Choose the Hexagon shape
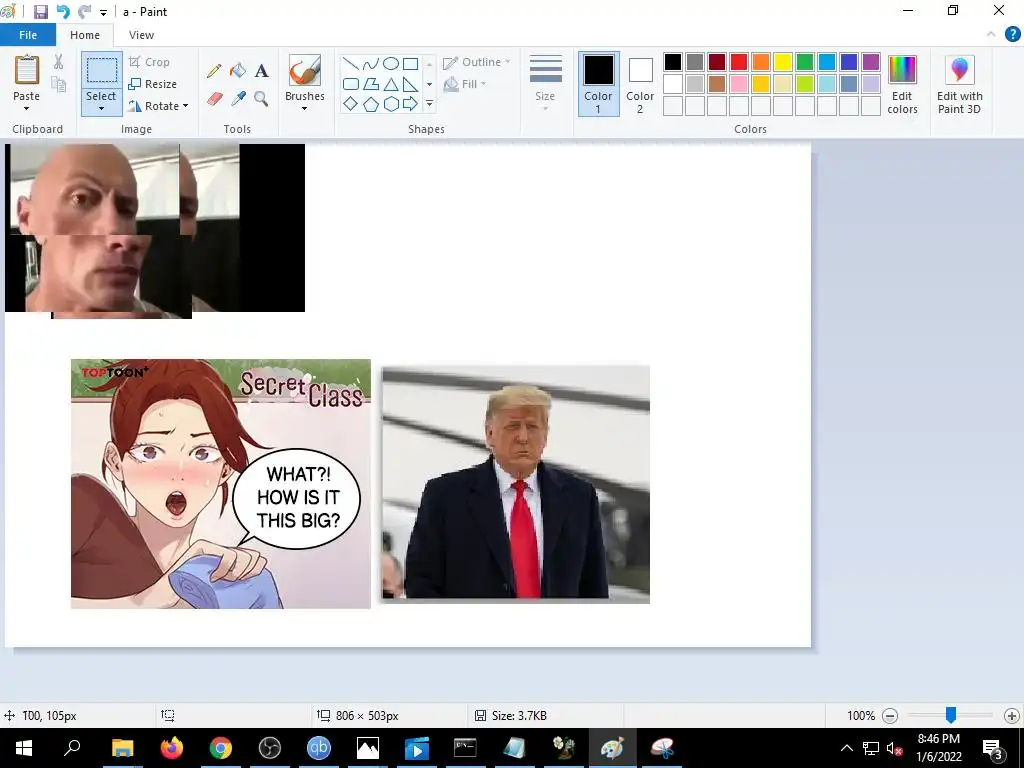1024x768 pixels. [x=391, y=104]
